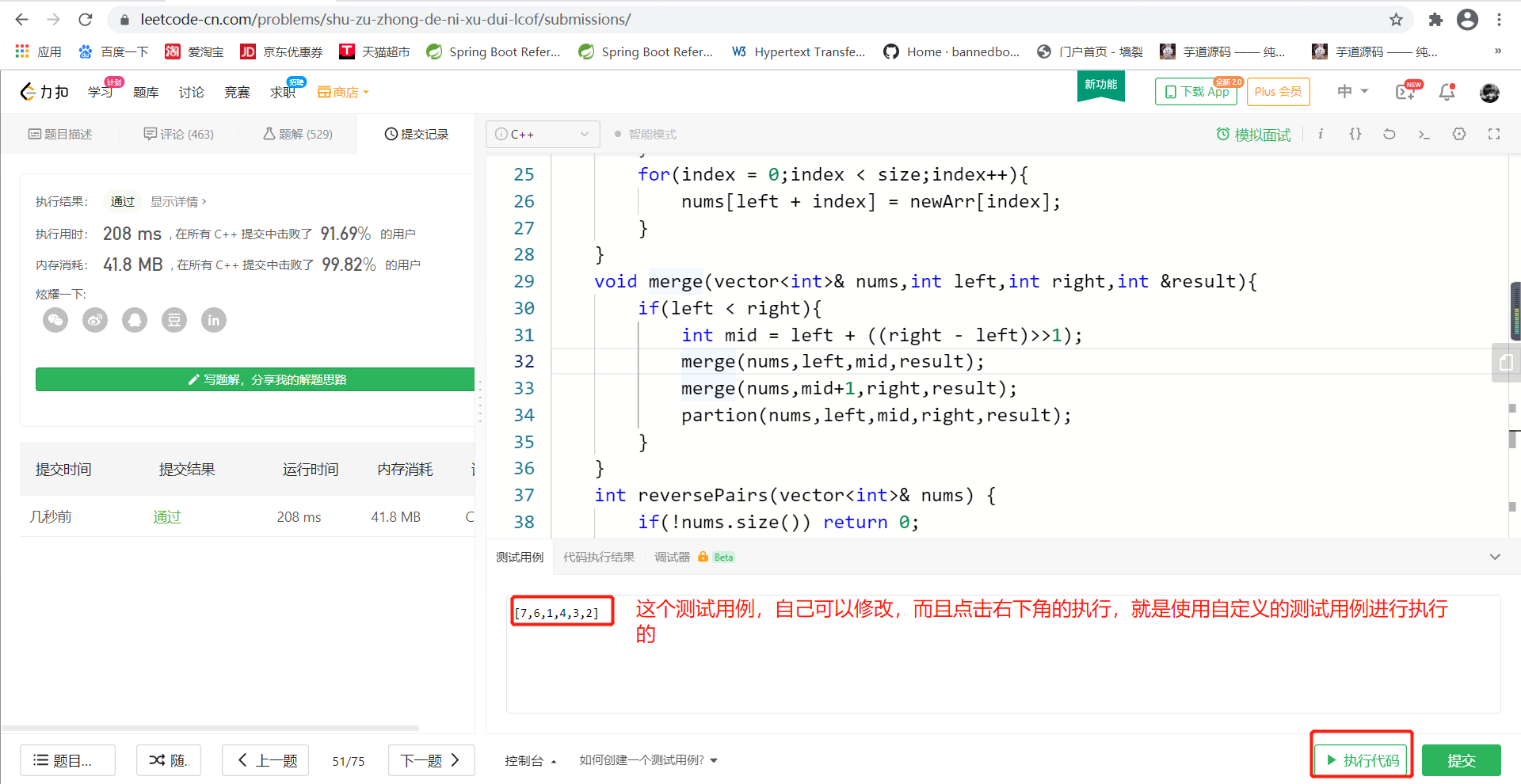The image size is (1521, 784).
Task: Share result to Douban
Action: pos(174,320)
